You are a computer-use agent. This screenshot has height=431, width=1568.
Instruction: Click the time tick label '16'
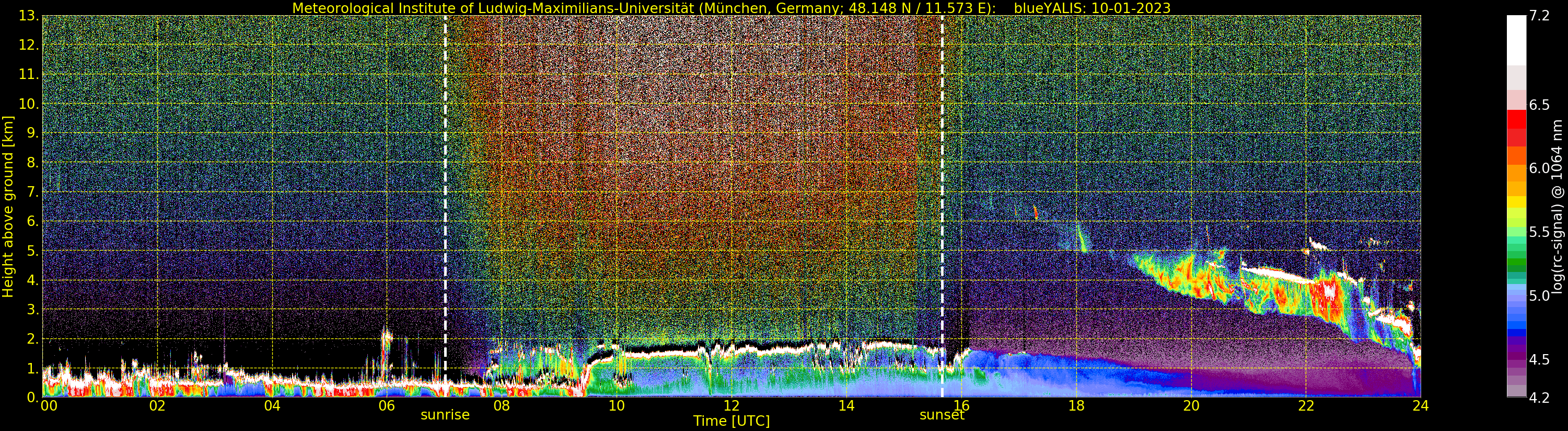961,406
